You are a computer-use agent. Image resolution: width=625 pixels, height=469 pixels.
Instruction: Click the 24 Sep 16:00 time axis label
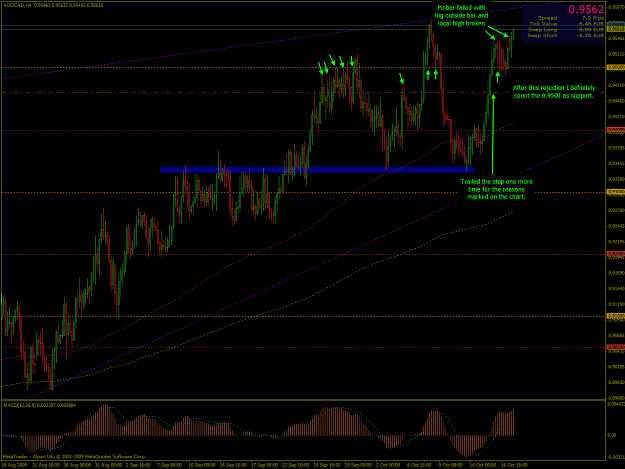(x=327, y=465)
